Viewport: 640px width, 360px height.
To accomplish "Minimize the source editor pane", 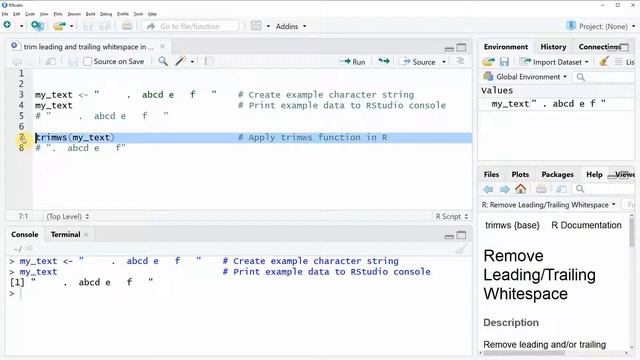I will pyautogui.click(x=449, y=48).
